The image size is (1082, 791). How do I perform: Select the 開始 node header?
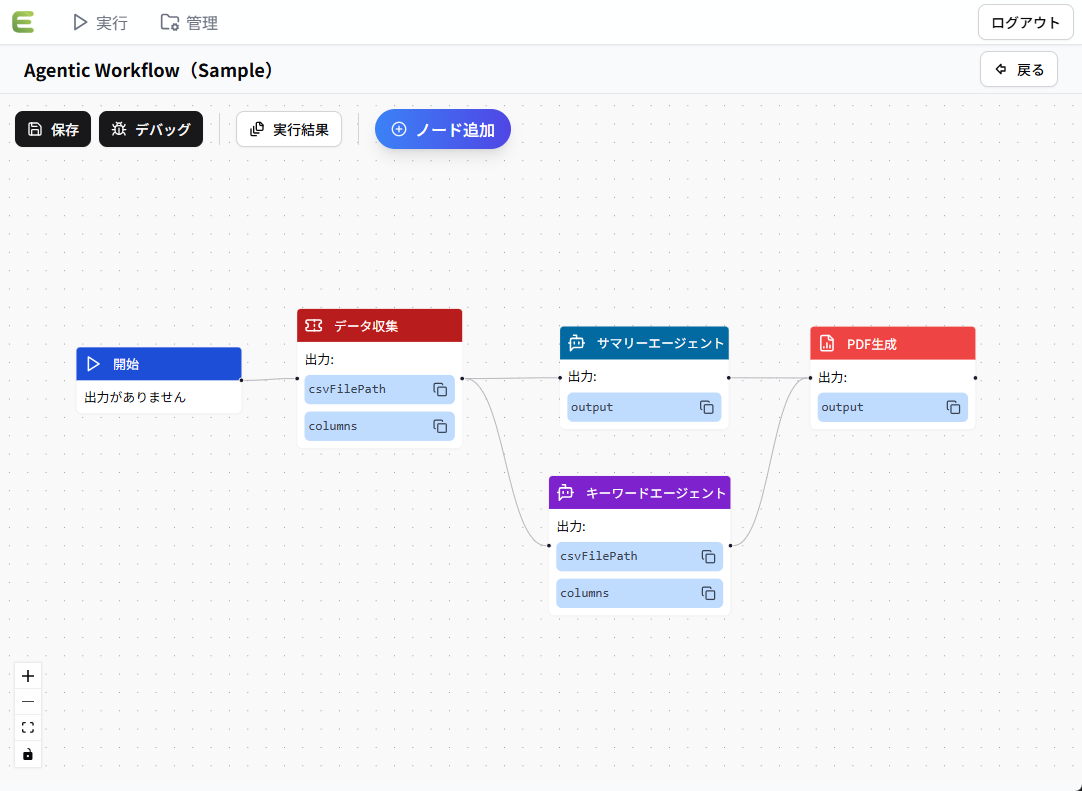(x=159, y=364)
